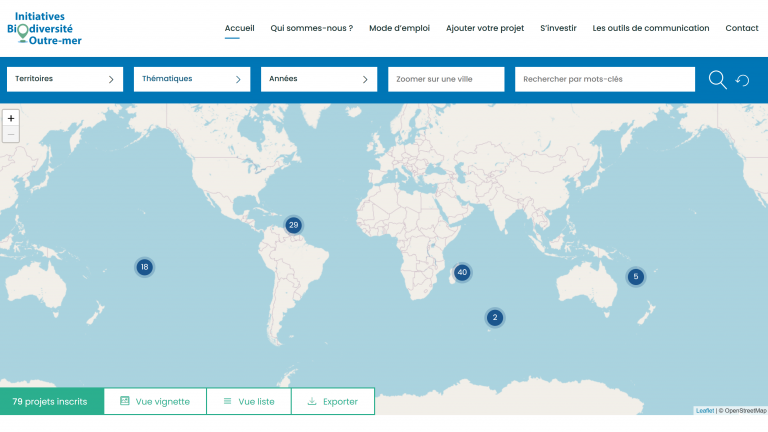
Task: Click the Exporter button
Action: (x=332, y=401)
